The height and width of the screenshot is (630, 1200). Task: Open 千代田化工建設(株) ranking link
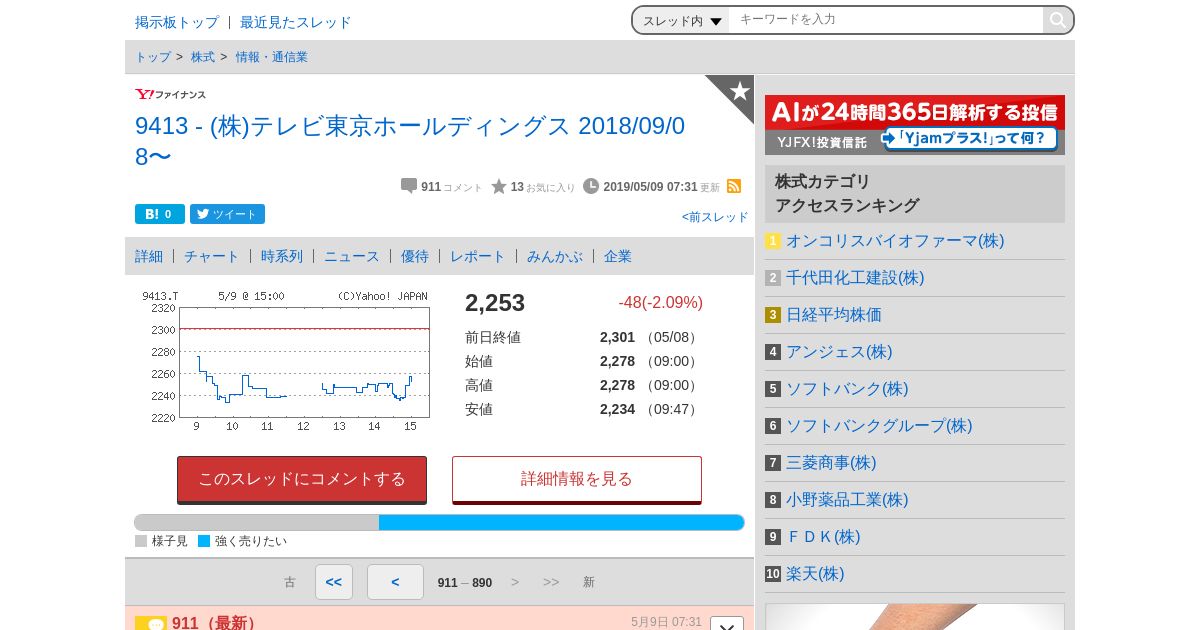855,278
